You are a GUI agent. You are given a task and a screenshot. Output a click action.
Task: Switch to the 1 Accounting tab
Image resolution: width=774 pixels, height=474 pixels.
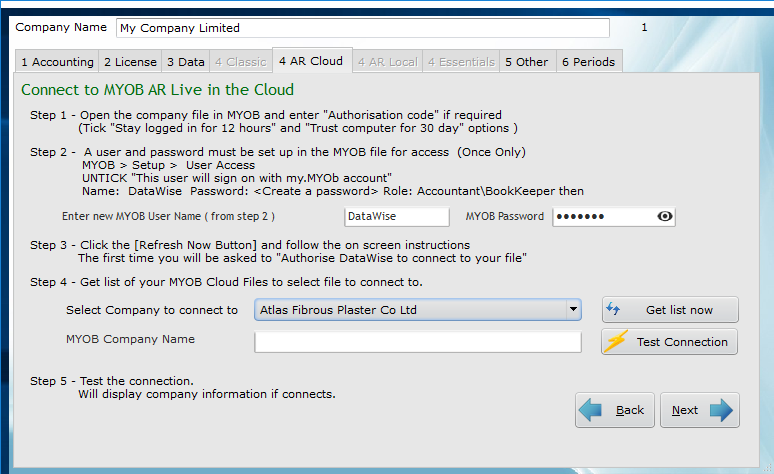click(x=57, y=62)
